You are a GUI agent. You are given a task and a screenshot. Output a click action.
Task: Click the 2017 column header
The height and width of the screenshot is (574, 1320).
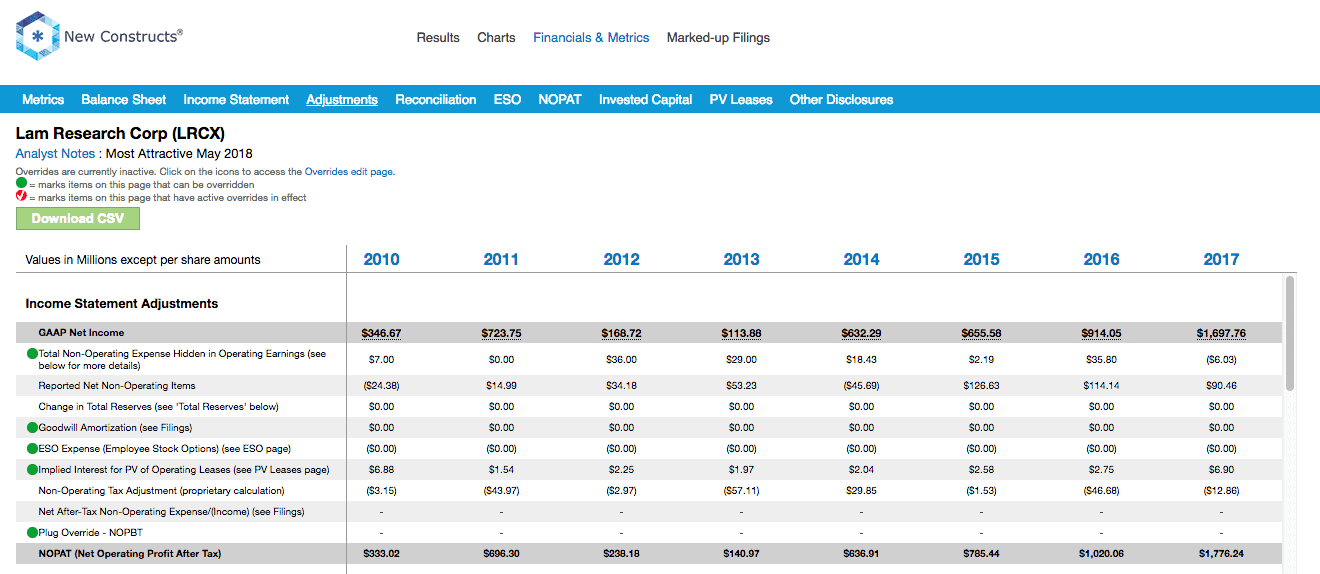pos(1221,259)
